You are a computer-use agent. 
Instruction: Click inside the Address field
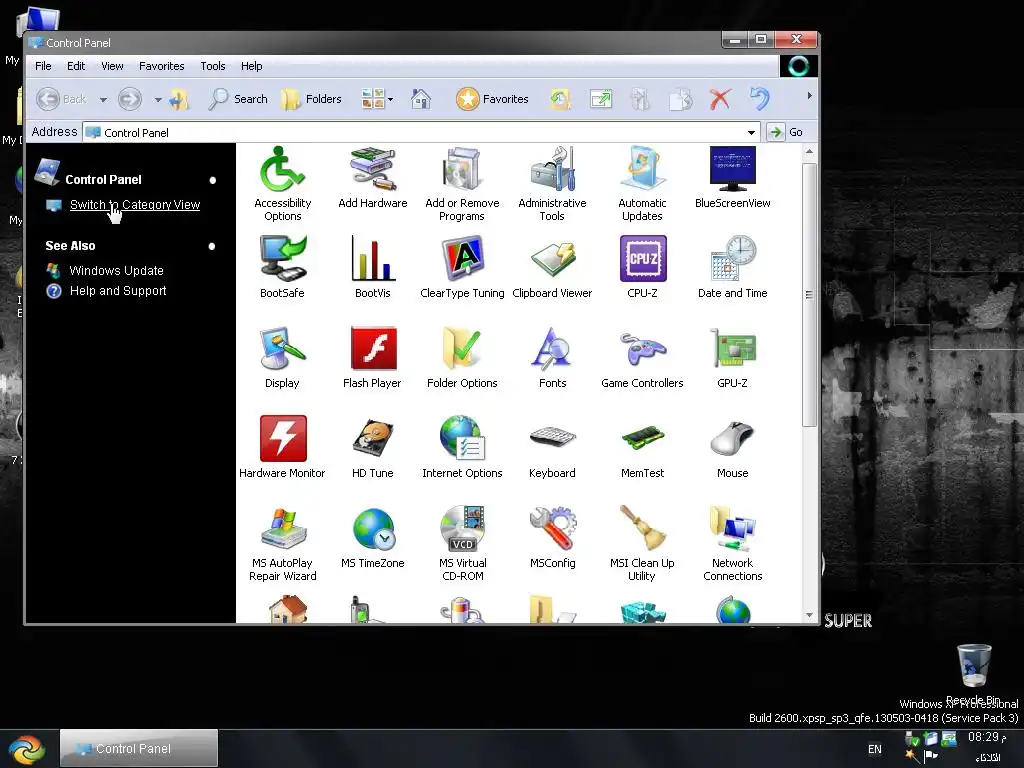coord(421,133)
